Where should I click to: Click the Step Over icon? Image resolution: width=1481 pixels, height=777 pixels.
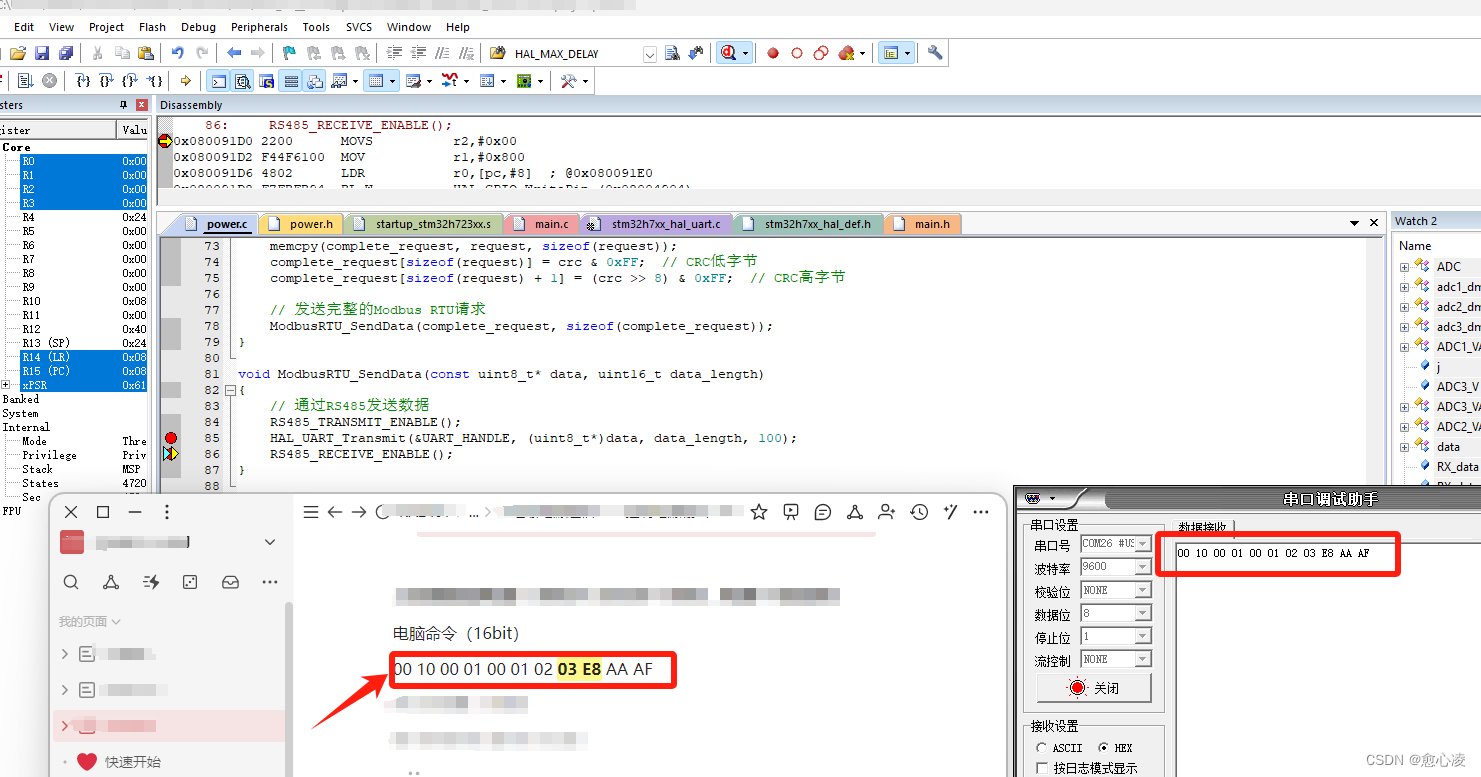coord(106,80)
